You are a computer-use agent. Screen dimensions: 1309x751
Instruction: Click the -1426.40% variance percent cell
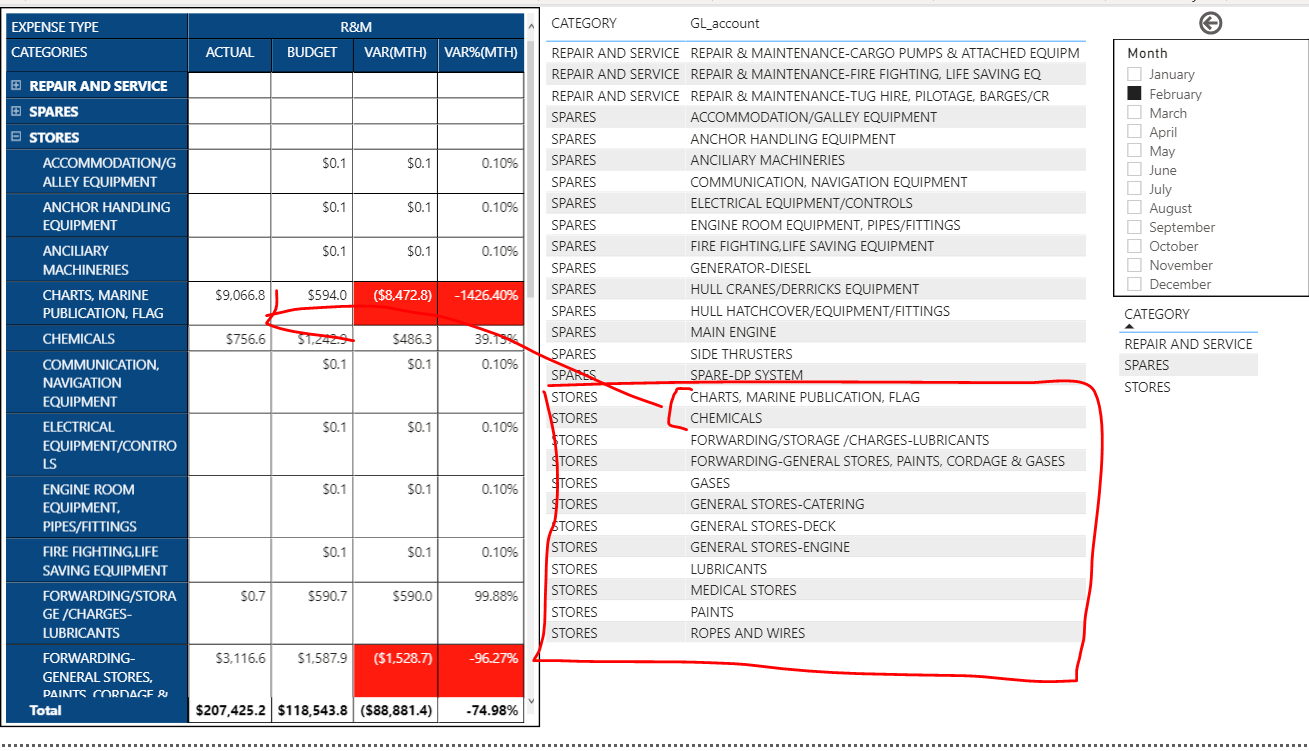(480, 304)
